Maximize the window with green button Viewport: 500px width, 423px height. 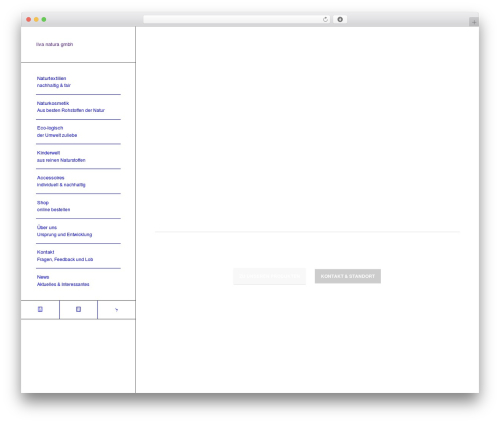44,20
